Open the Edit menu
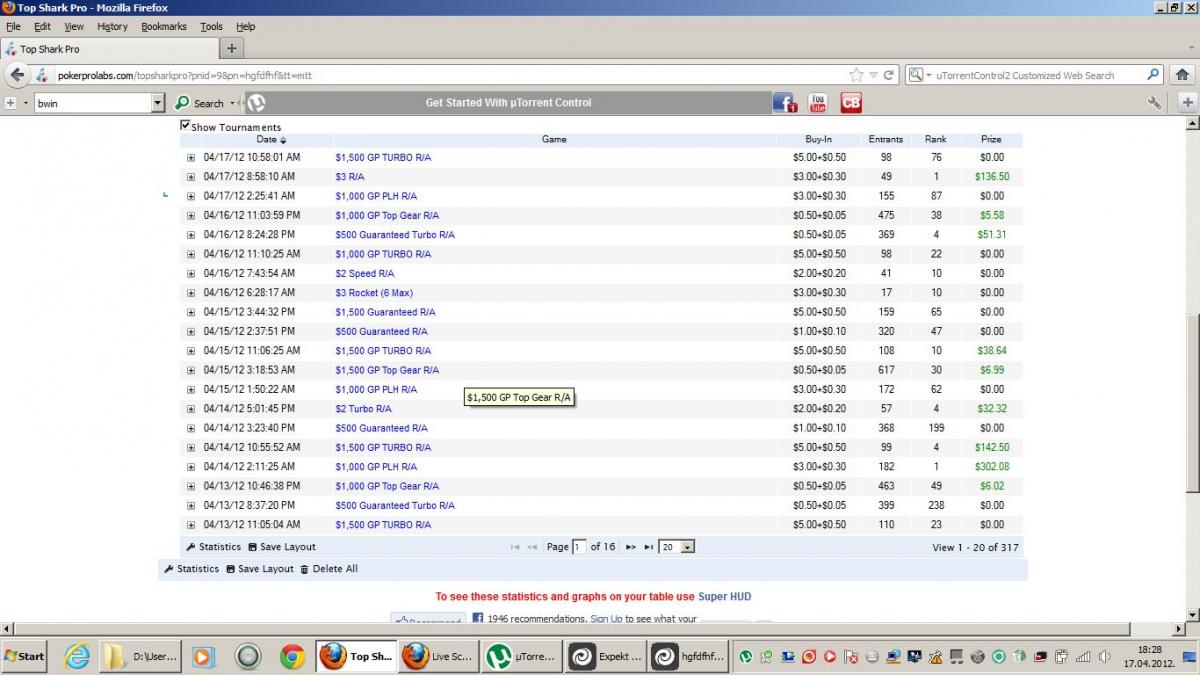This screenshot has height=675, width=1200. 42,27
